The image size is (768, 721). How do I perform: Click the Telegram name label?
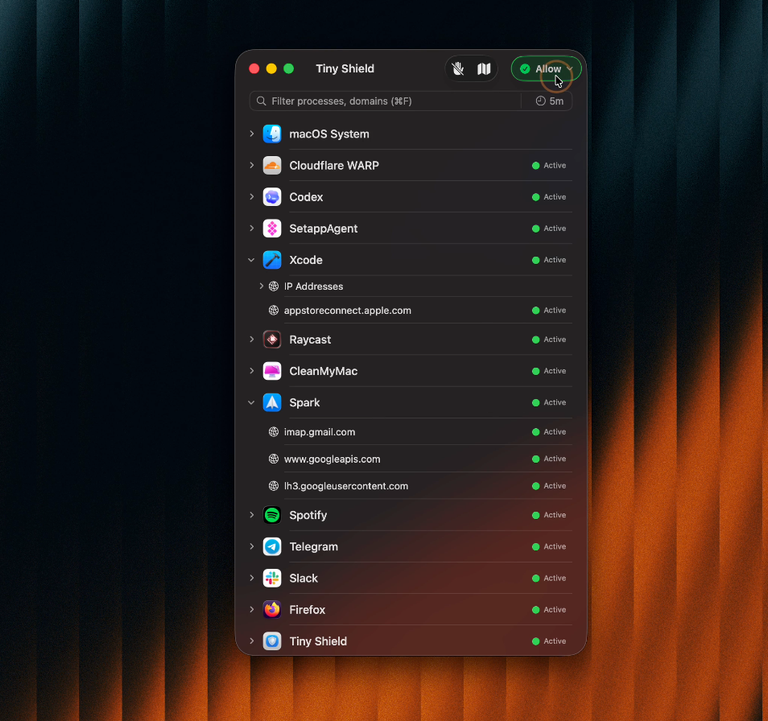point(313,547)
